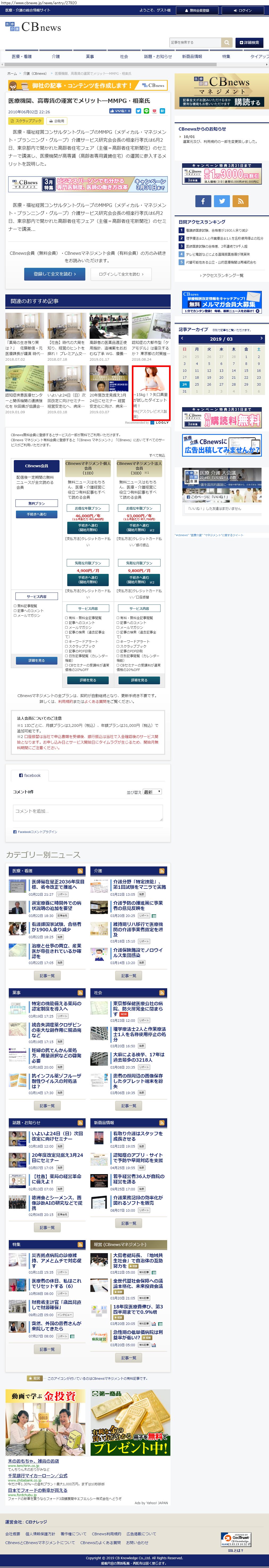Open the 並び替え 最新 sort dropdown
This screenshot has height=1568, width=269.
coord(152,792)
